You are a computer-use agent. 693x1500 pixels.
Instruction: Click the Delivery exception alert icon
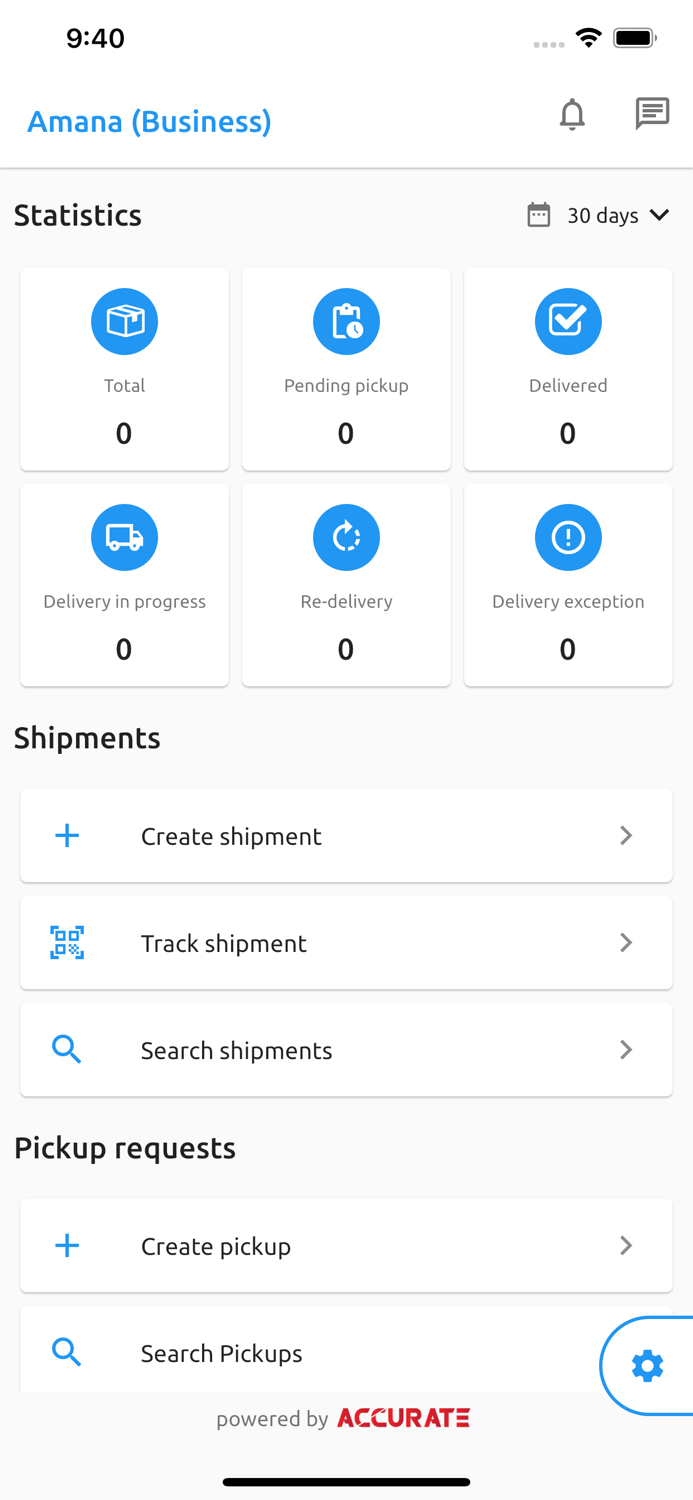point(568,537)
